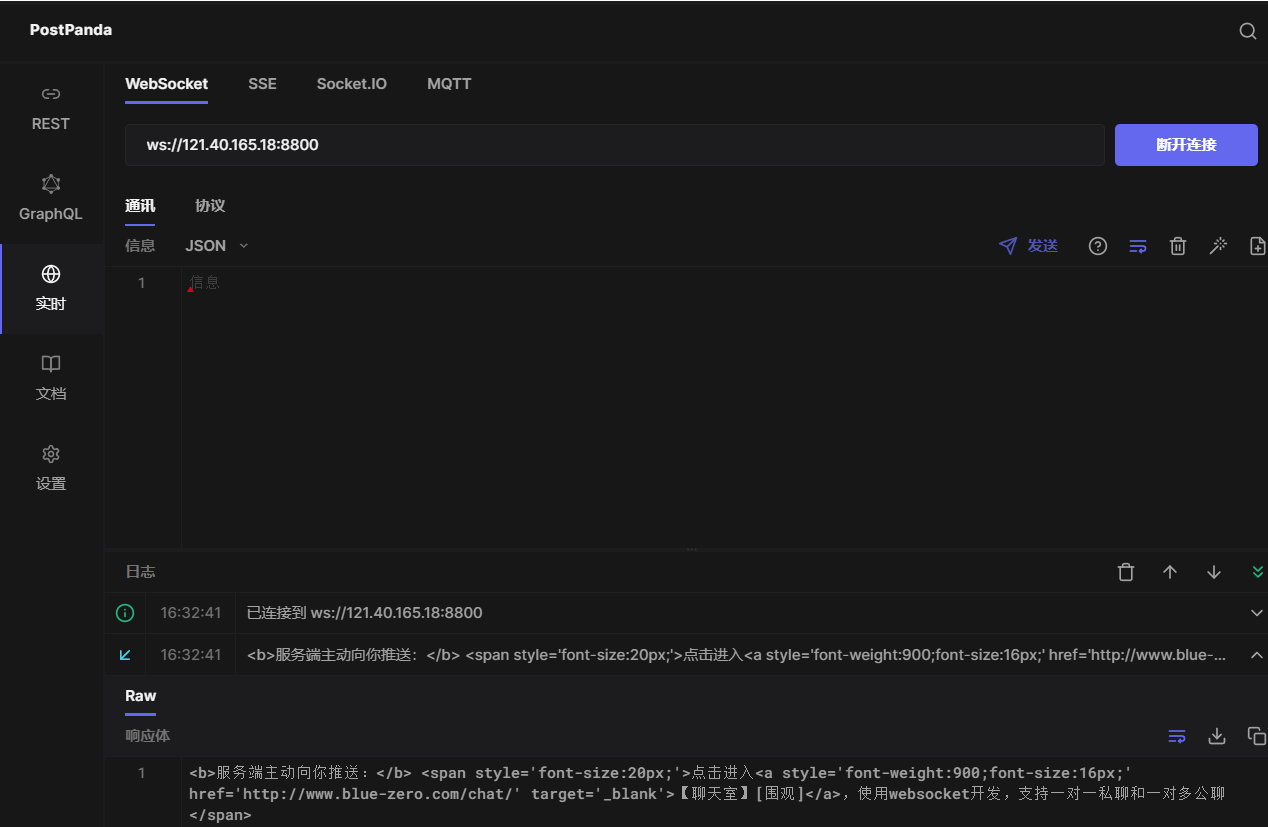Switch to the MQTT tab
This screenshot has height=827, width=1268.
(449, 84)
